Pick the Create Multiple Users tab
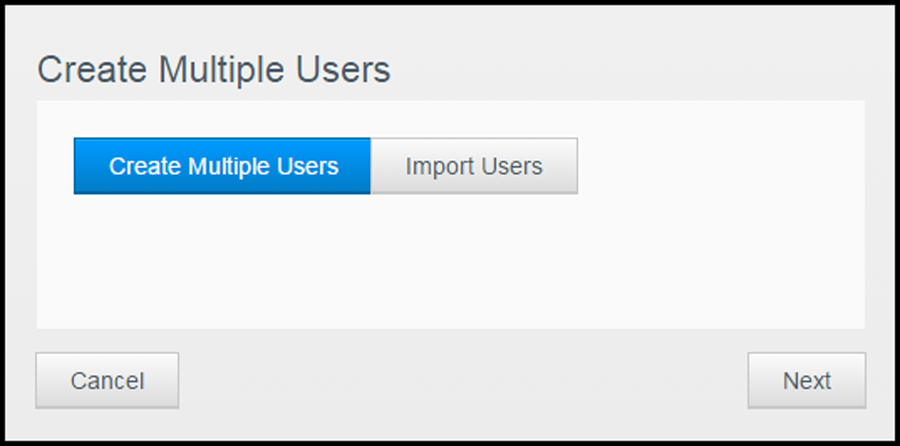Image resolution: width=900 pixels, height=446 pixels. pyautogui.click(x=222, y=166)
